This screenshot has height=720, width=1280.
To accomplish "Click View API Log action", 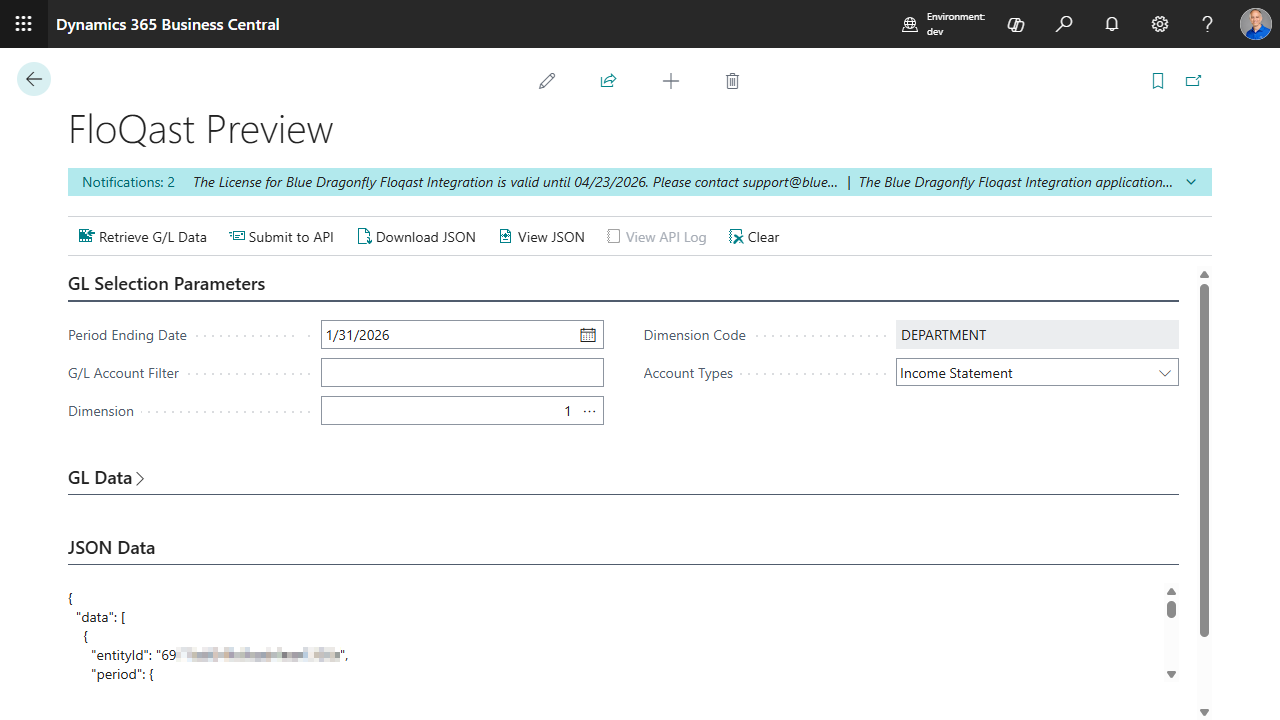I will click(657, 237).
